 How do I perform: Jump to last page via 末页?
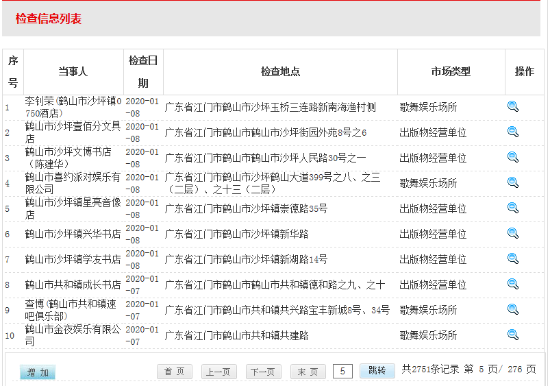[308, 372]
